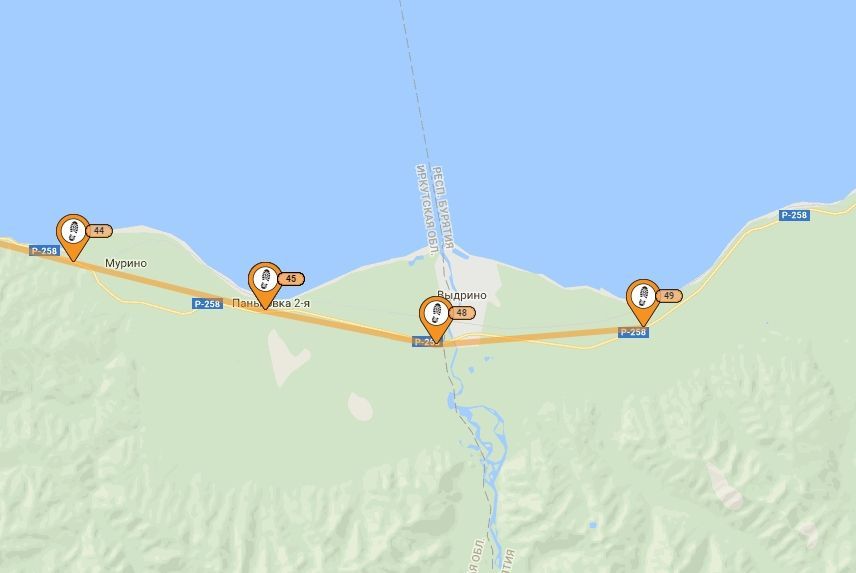Click the footprint marker numbered 49

(x=643, y=300)
